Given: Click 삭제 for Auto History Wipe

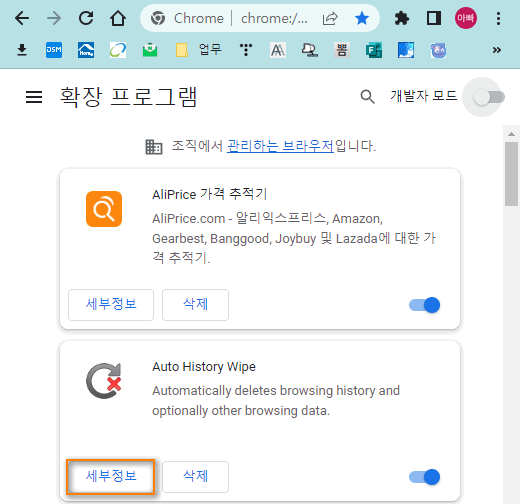Looking at the screenshot, I should tap(195, 477).
